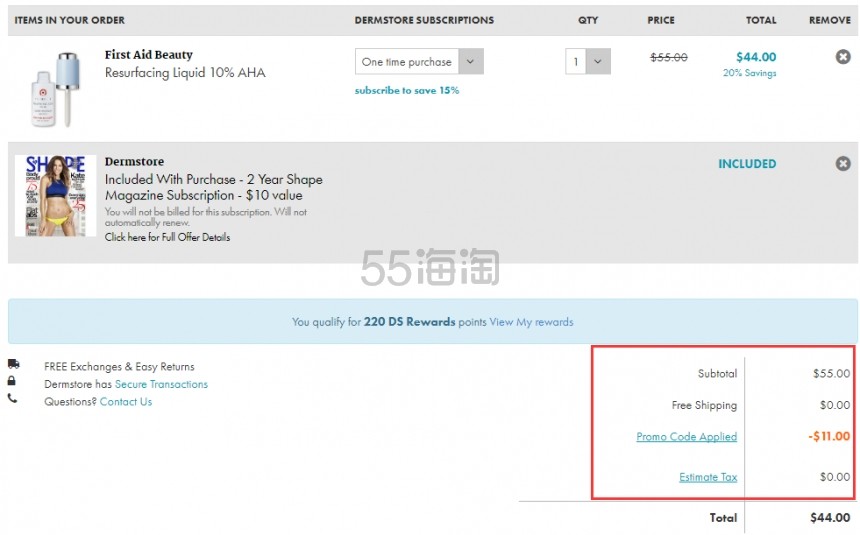Click here for Full Offer Details
The height and width of the screenshot is (535, 860).
coord(167,237)
